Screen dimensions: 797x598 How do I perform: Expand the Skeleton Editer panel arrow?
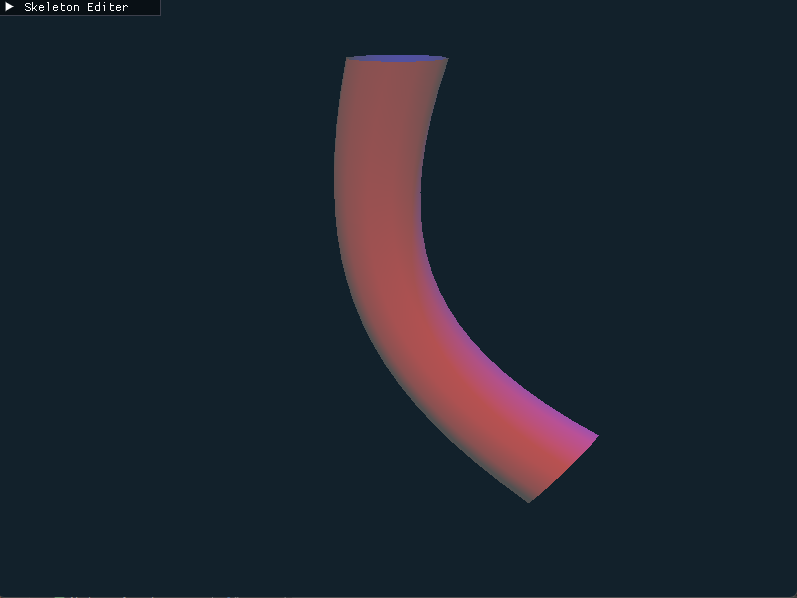(x=10, y=7)
